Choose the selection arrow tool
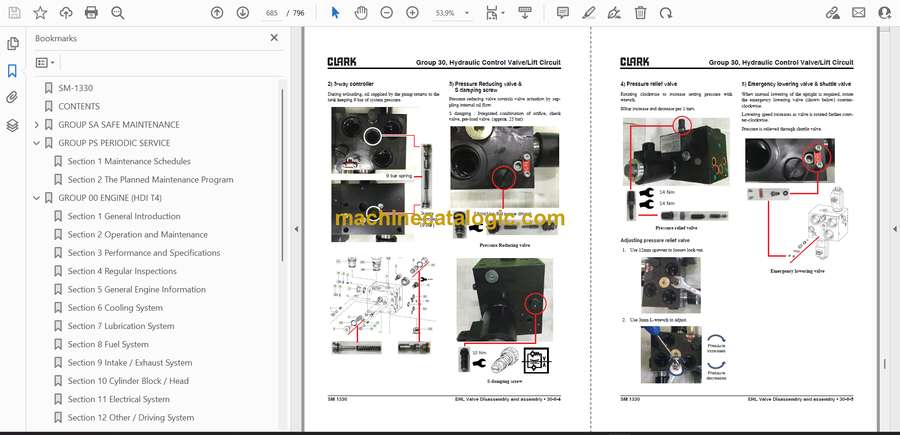 (336, 13)
